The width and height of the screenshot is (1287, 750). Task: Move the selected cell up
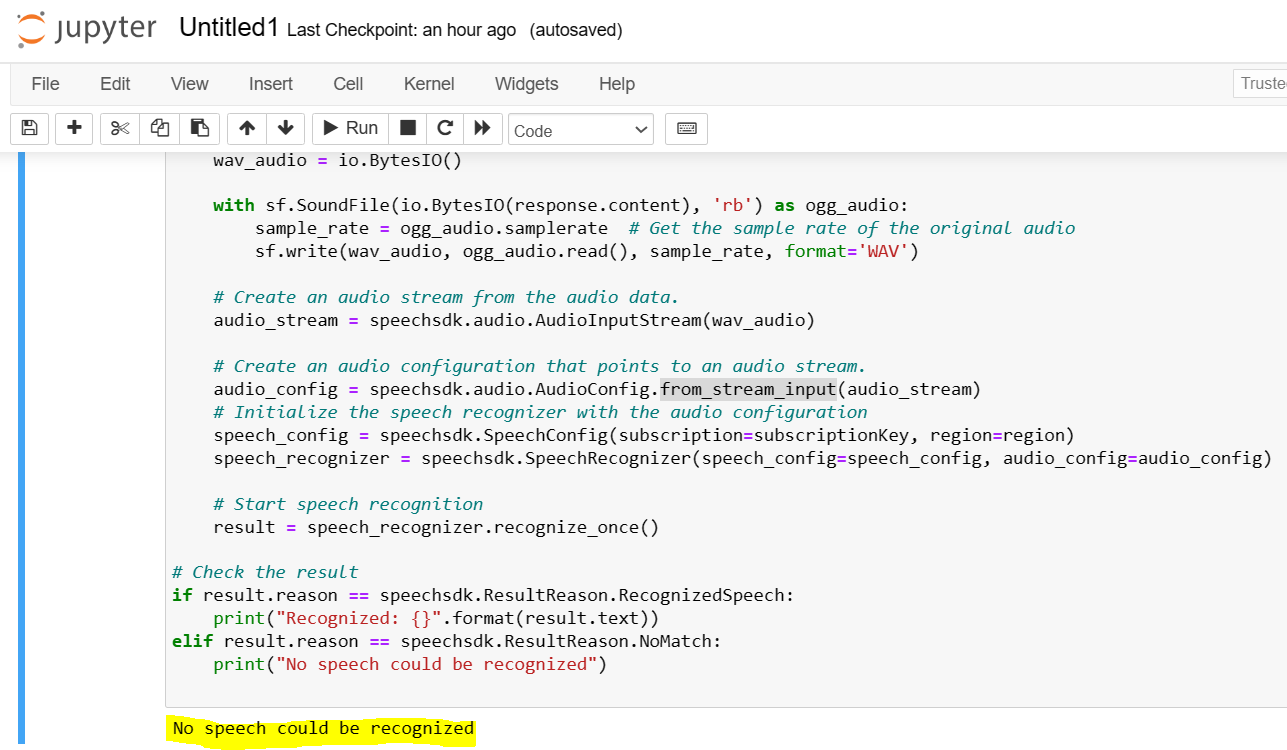point(247,128)
